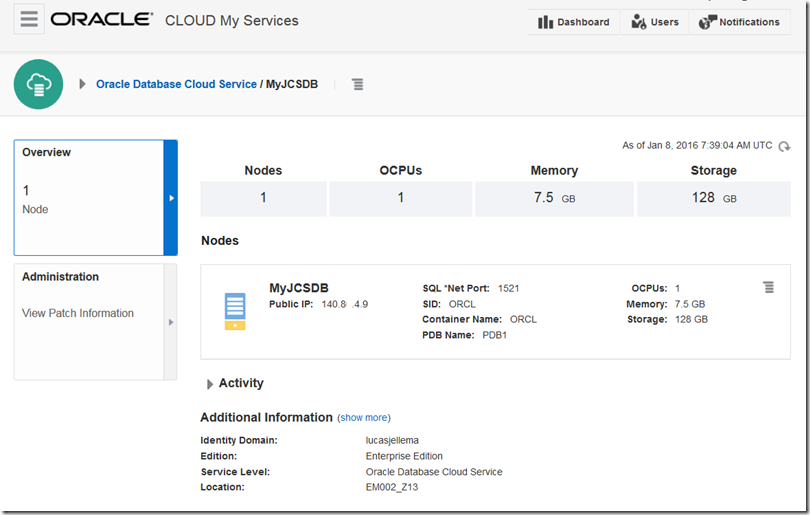Open the hamburger navigation menu
Screen dimensions: 810x515
(29, 20)
